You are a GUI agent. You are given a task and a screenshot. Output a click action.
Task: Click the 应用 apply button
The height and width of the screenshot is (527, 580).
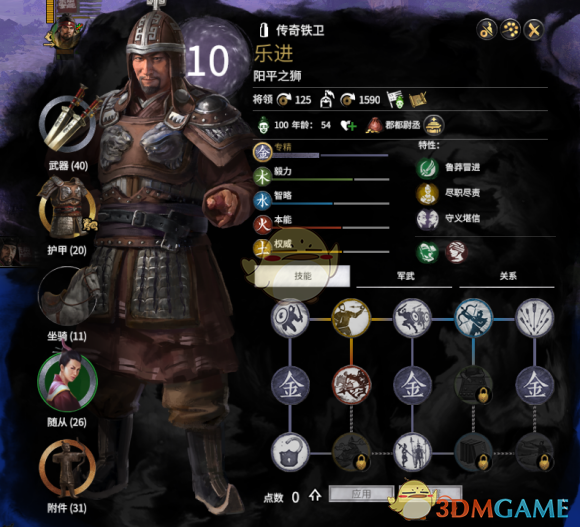[361, 494]
